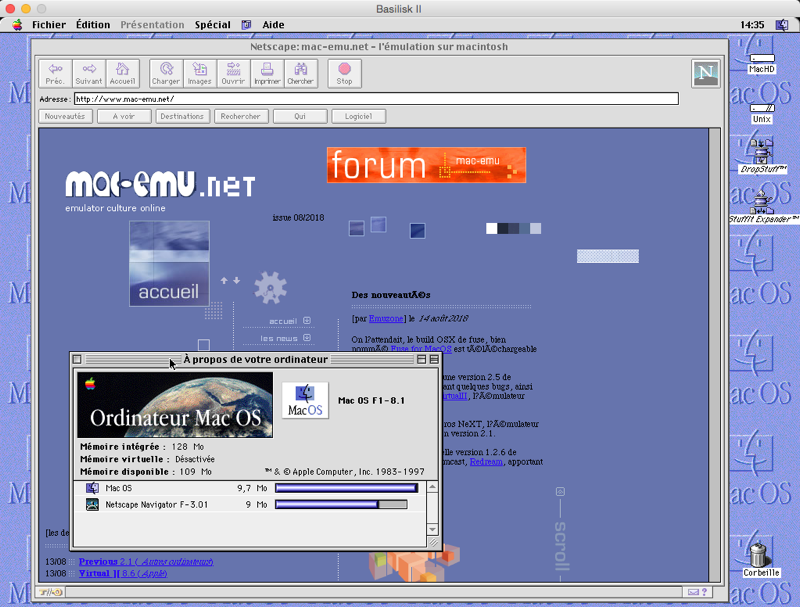Click the Logiciel directory button
The width and height of the screenshot is (800, 607).
[x=358, y=116]
